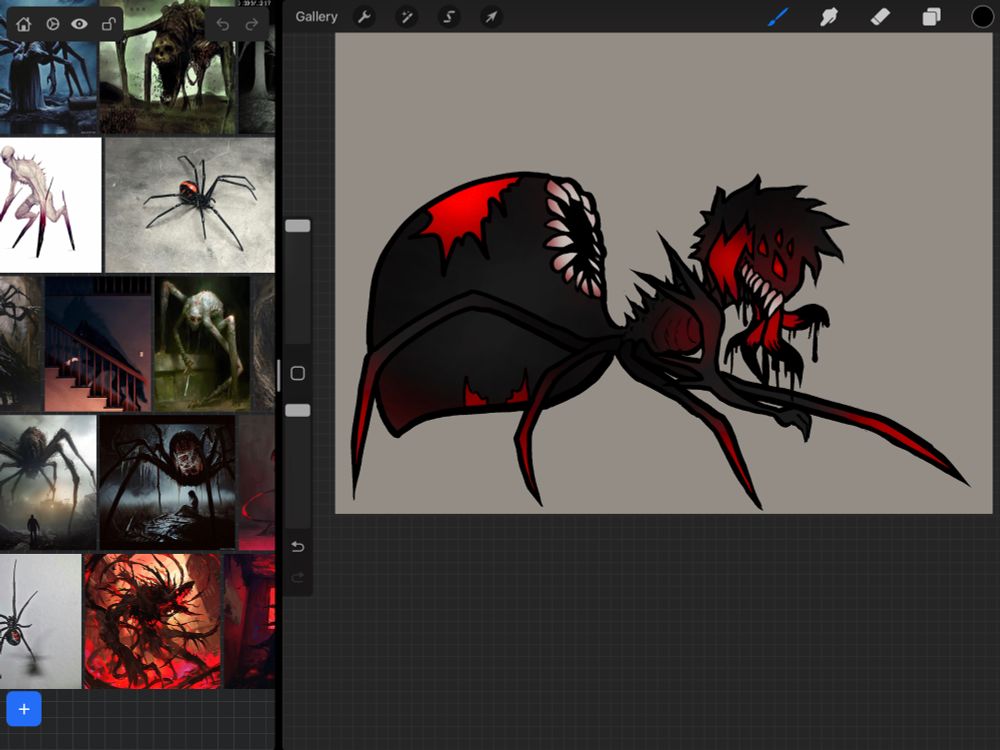
Task: Open the Layers panel
Action: [931, 17]
